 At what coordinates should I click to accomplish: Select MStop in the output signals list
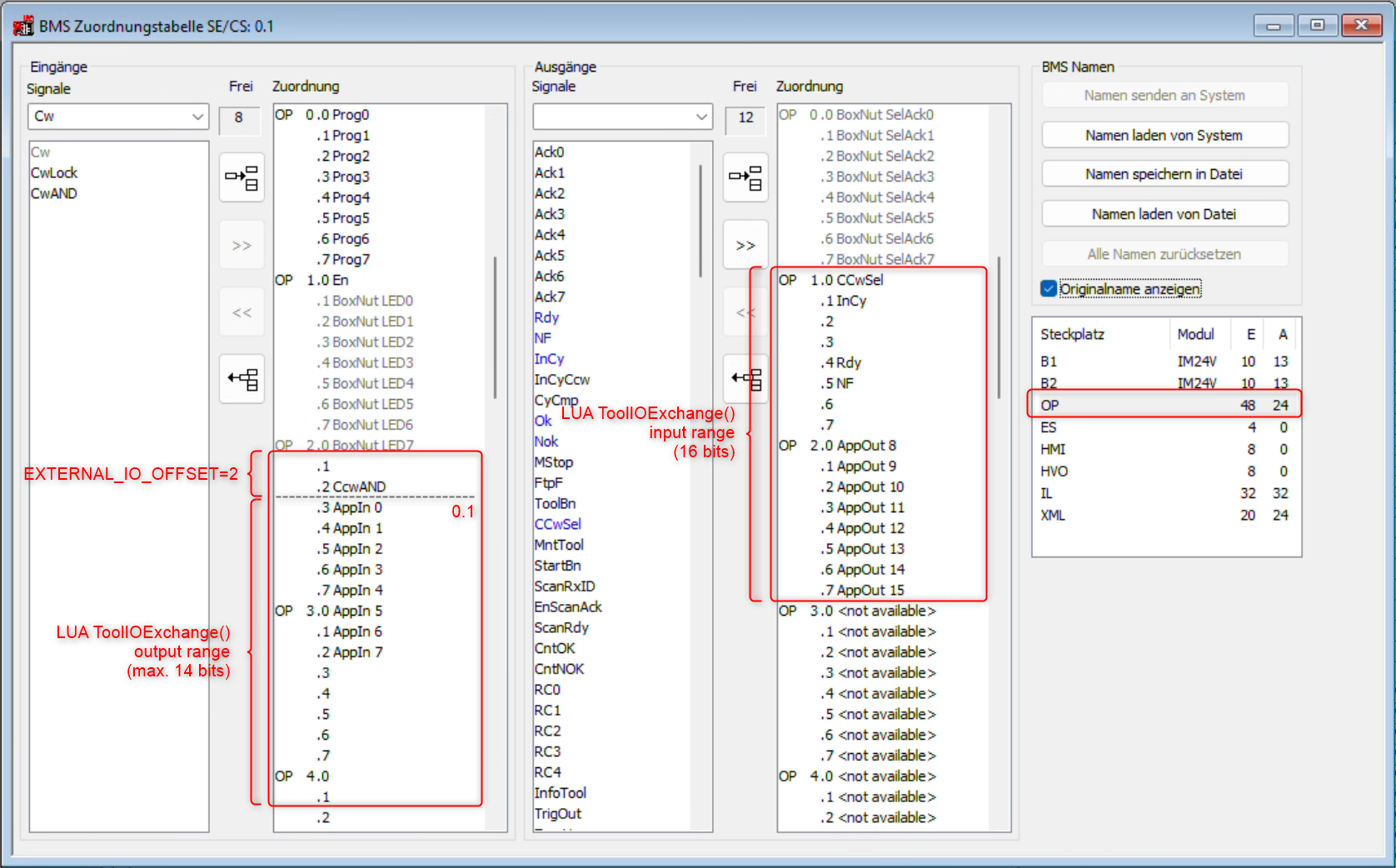click(554, 462)
